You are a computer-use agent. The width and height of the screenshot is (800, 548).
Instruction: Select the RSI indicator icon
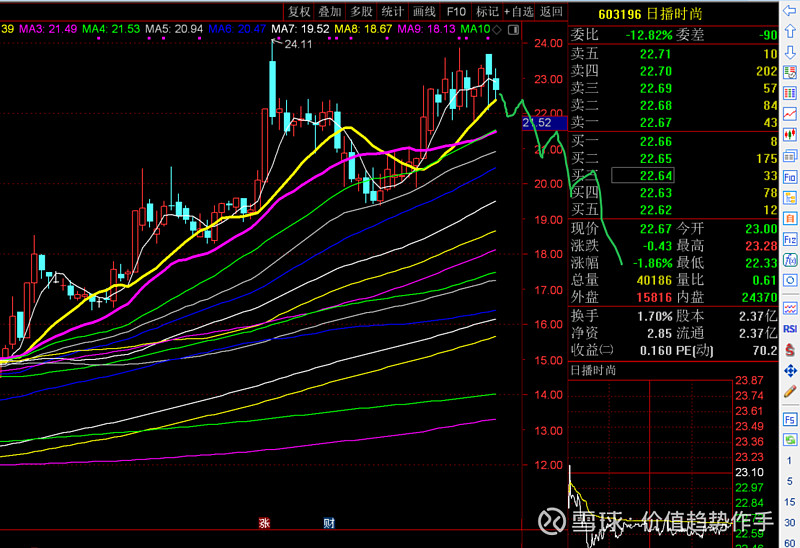(790, 329)
